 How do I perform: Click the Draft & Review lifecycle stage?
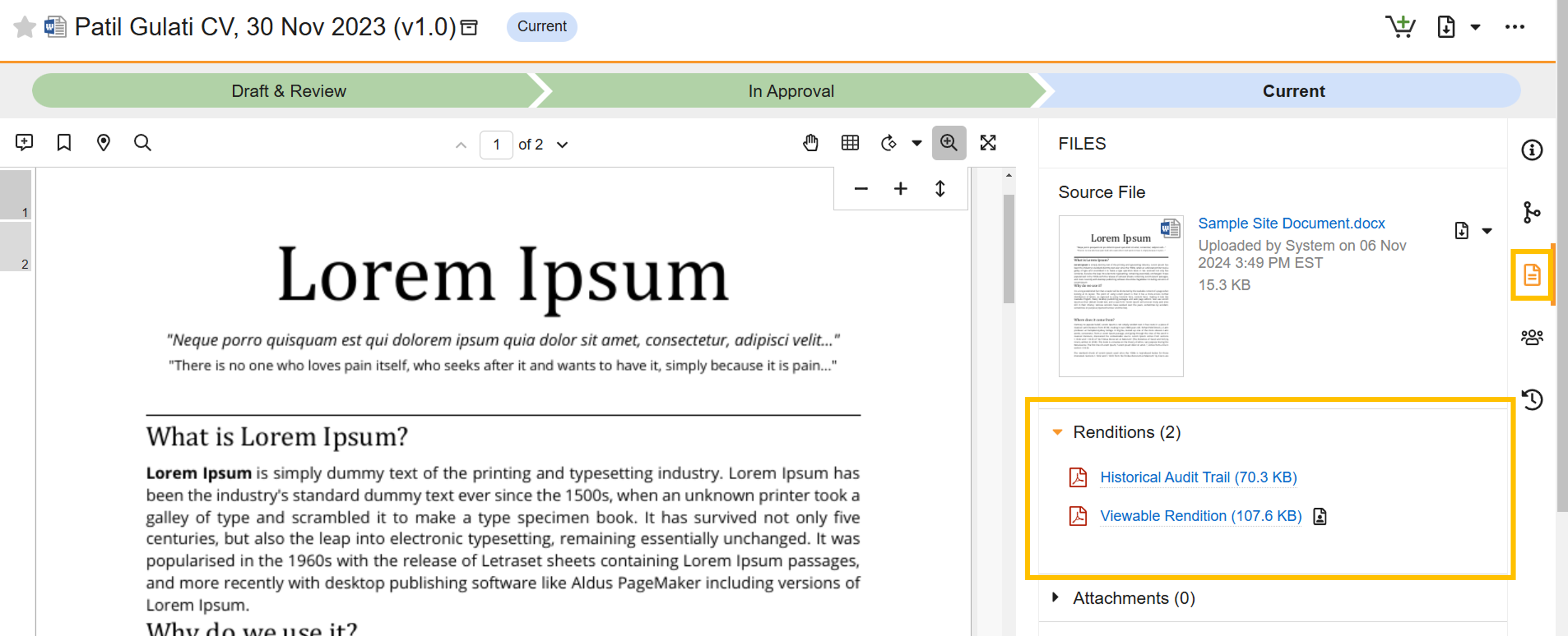click(289, 91)
